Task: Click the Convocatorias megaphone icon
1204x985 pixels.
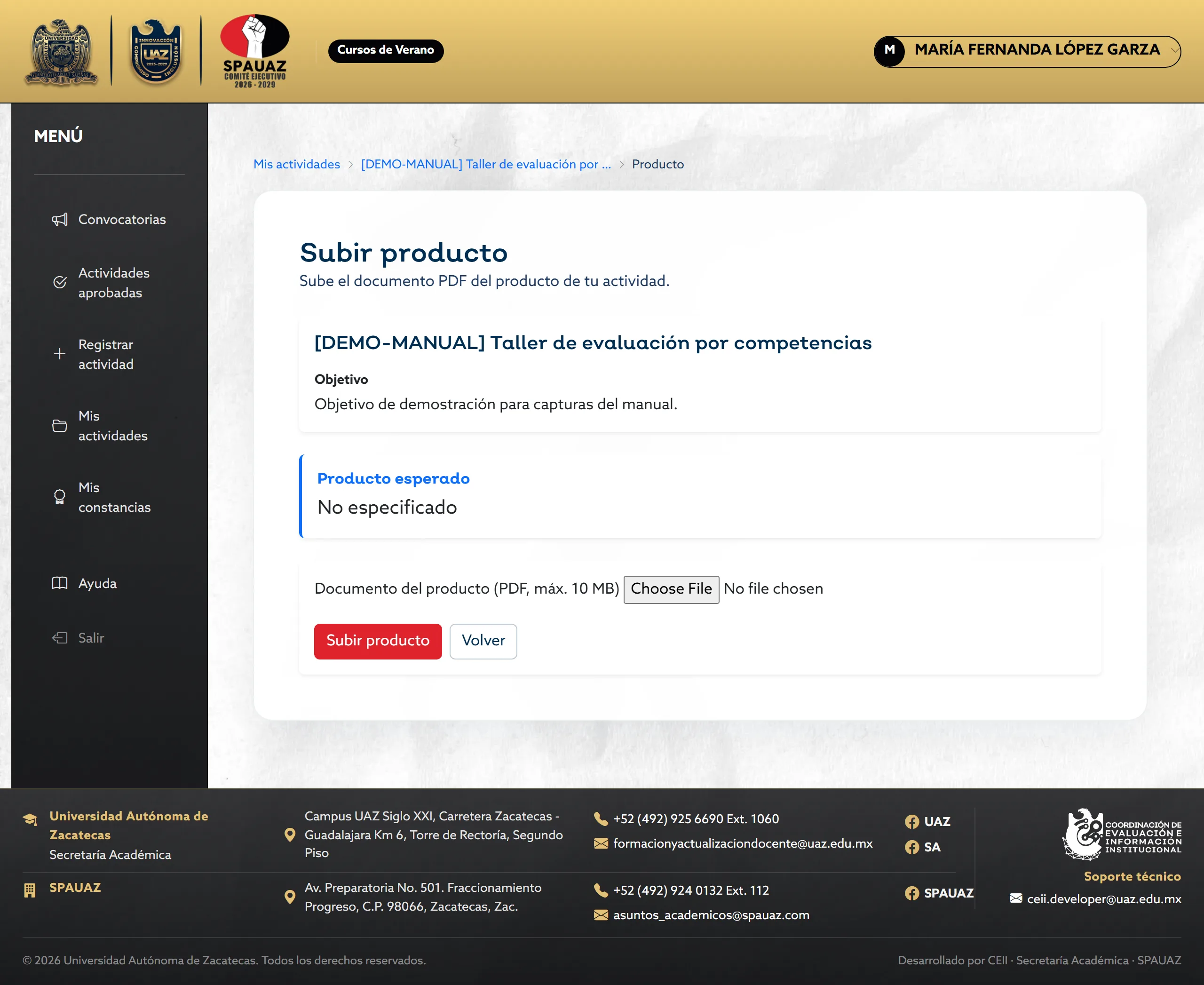Action: [60, 220]
